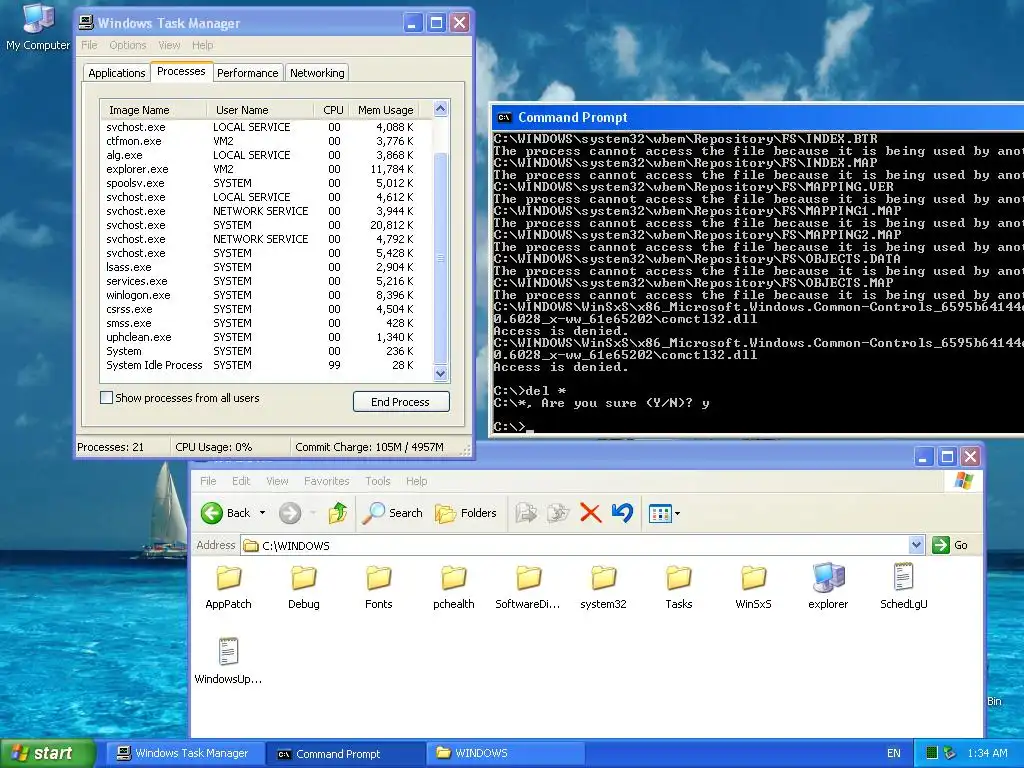Select the uphclean.exe process row
1024x768 pixels.
tap(266, 337)
